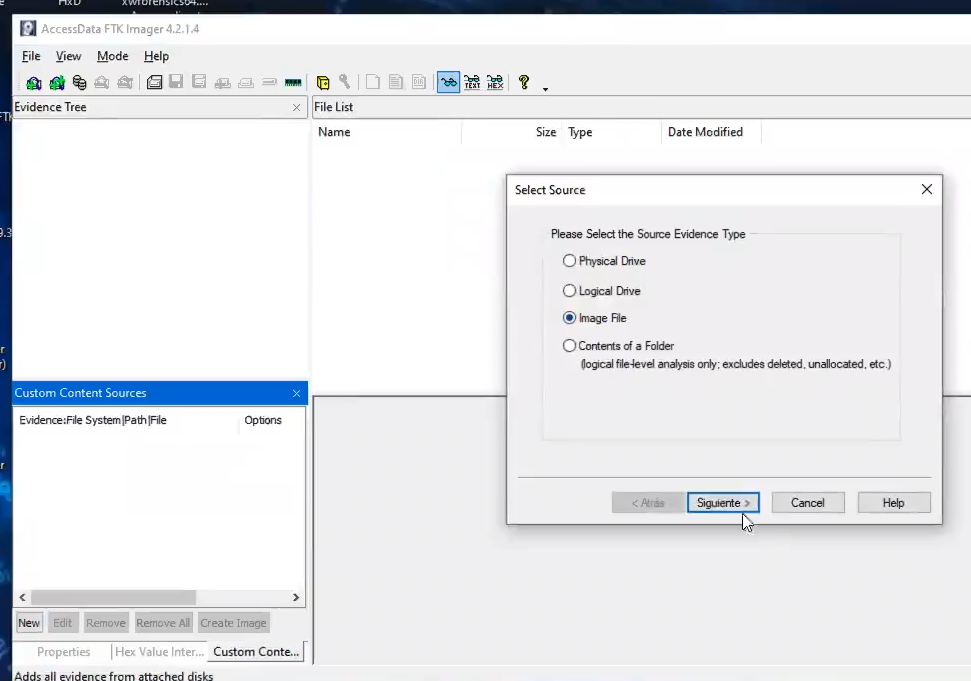Click the Obtain Protected Files safe icon
This screenshot has height=681, width=971.
tap(323, 82)
